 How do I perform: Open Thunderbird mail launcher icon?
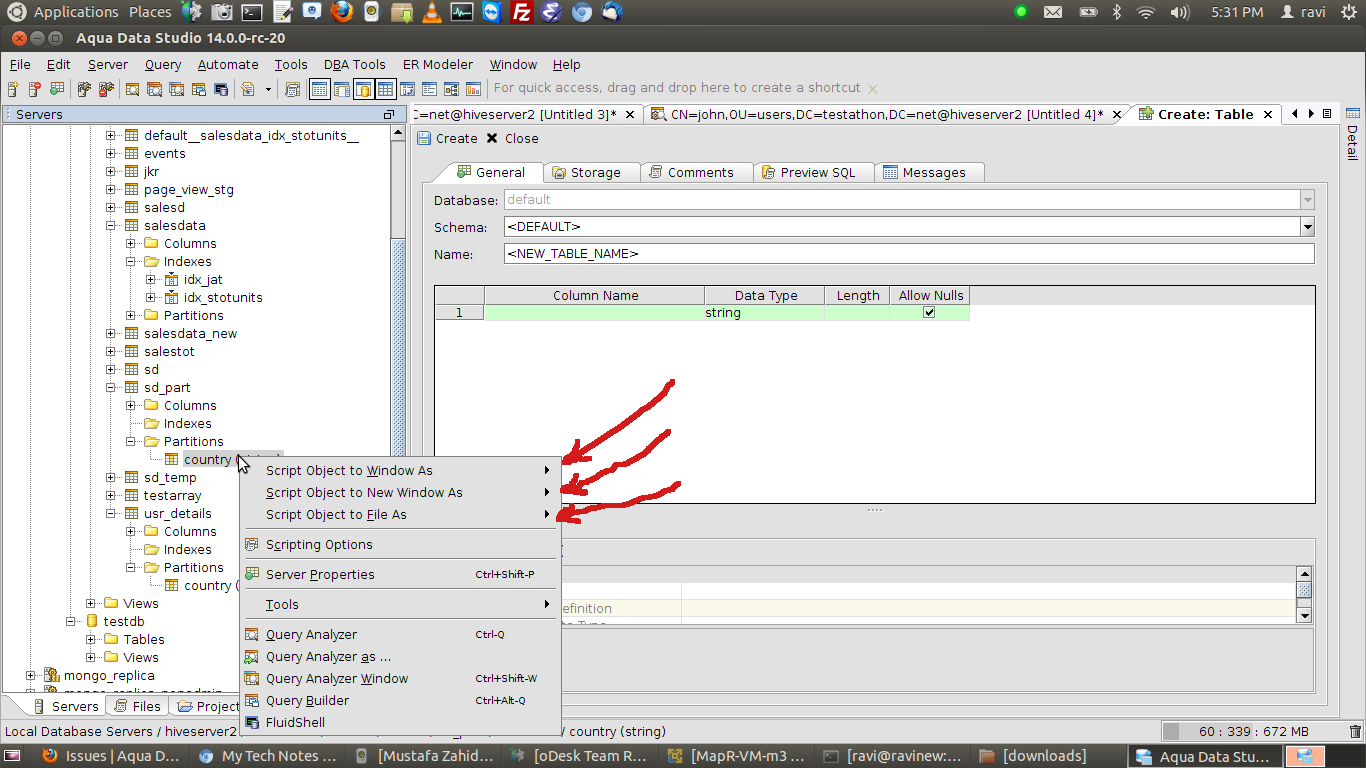(x=611, y=12)
